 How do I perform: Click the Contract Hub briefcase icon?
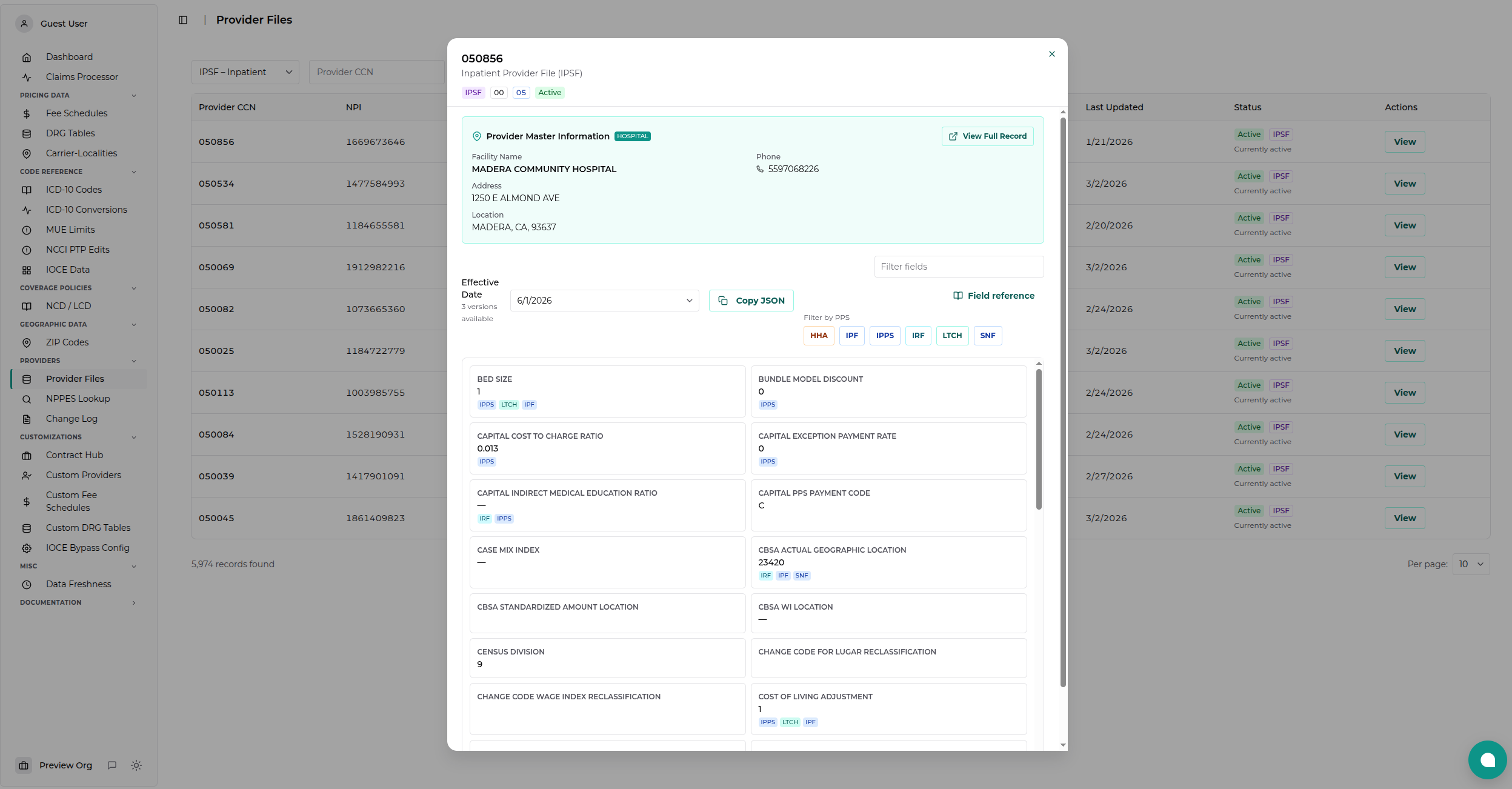click(27, 456)
